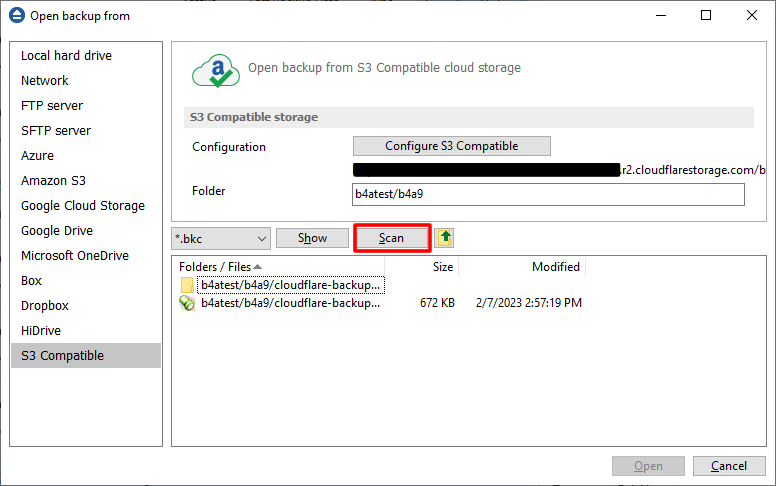This screenshot has width=776, height=486.
Task: Click the yellow folder icon in file list
Action: 187,285
